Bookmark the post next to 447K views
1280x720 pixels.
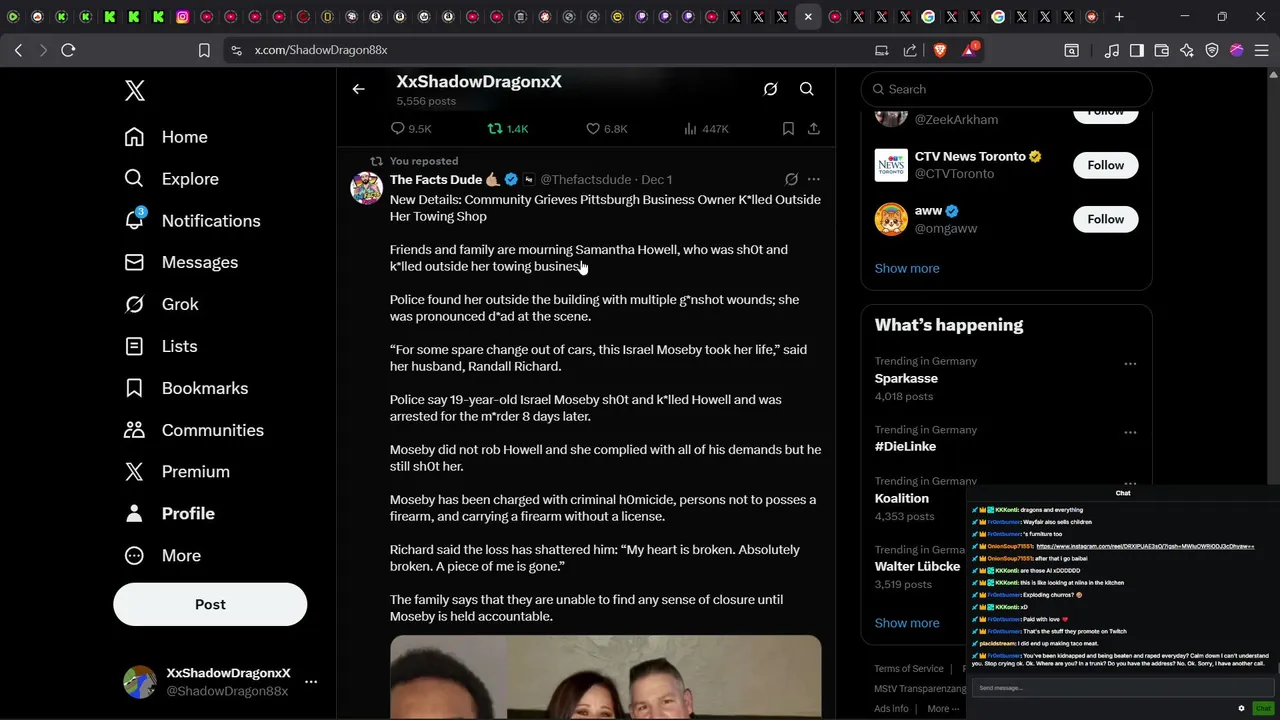coord(788,129)
